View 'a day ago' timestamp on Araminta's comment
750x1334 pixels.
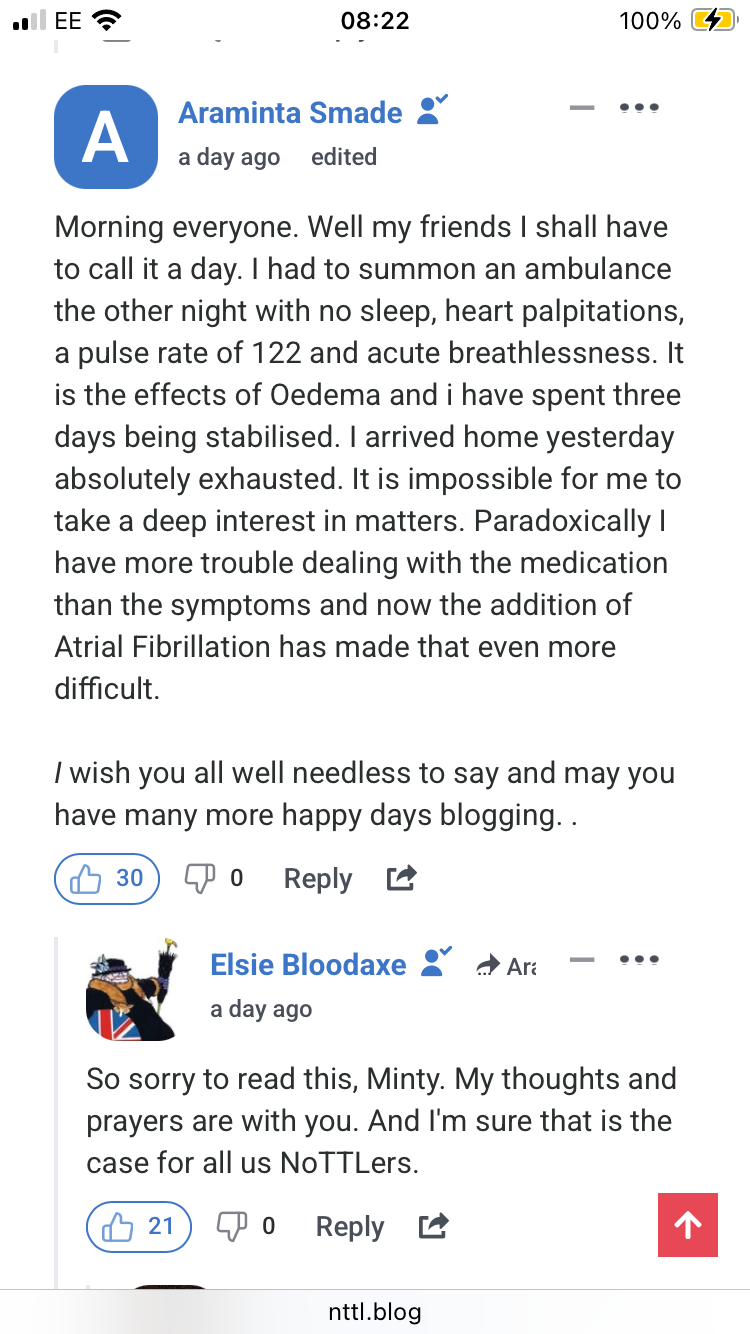pyautogui.click(x=229, y=157)
